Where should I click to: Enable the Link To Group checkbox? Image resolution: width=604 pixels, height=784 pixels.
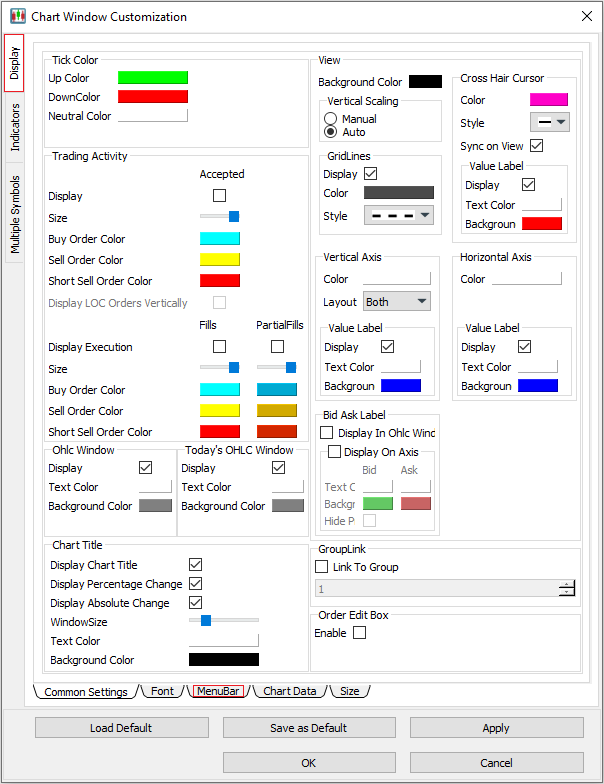[x=322, y=567]
